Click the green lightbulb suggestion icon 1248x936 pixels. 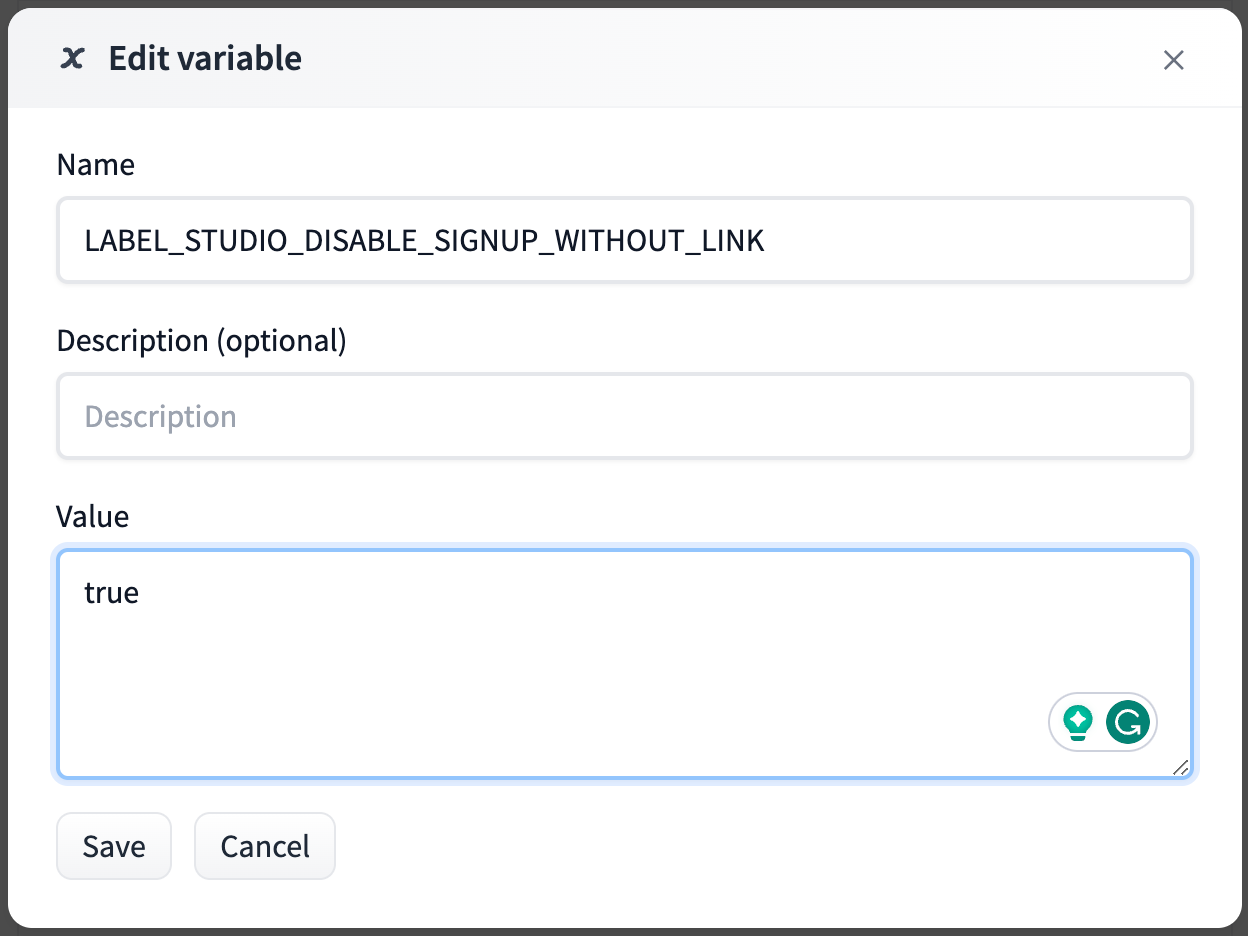1077,721
